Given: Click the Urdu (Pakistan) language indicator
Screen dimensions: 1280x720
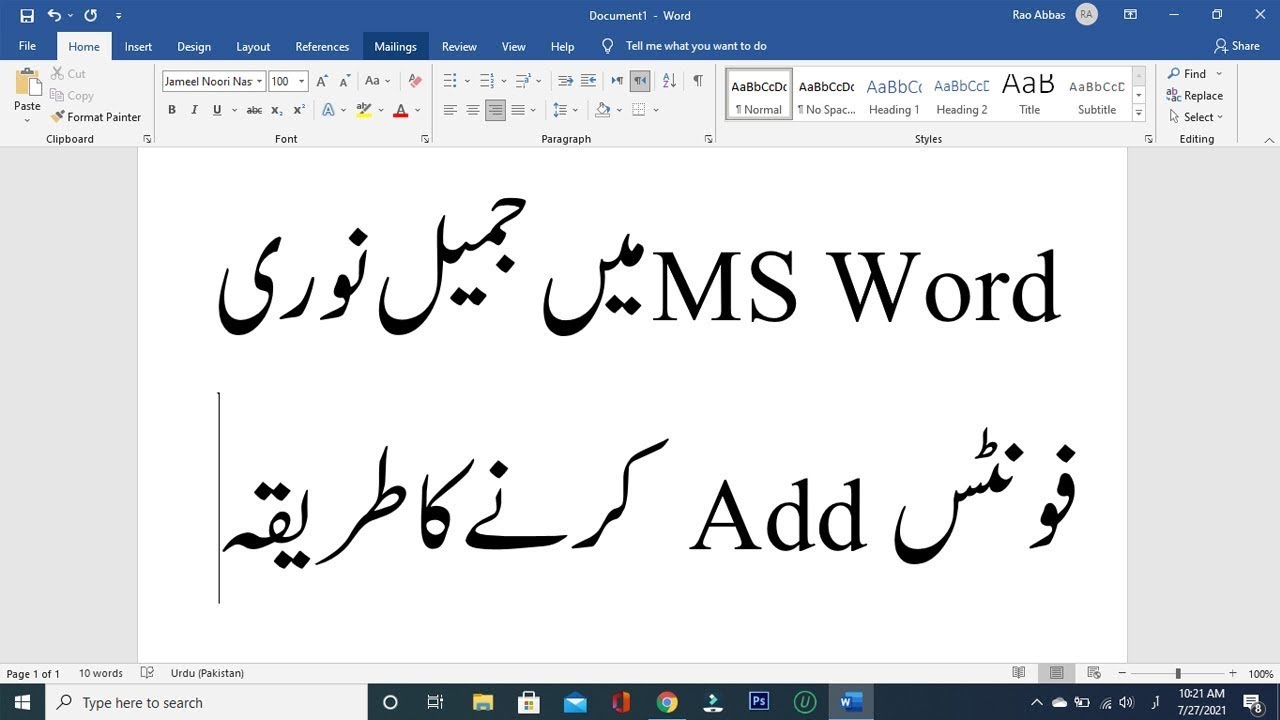Looking at the screenshot, I should point(207,673).
